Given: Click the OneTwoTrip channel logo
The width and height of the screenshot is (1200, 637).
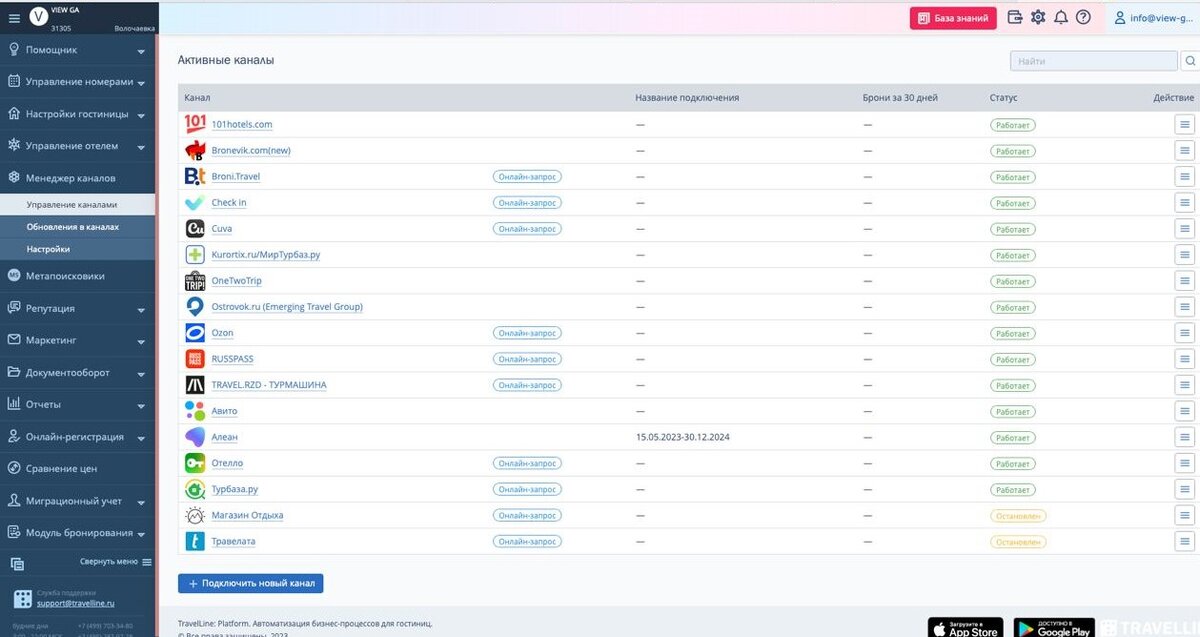Looking at the screenshot, I should click(x=195, y=281).
